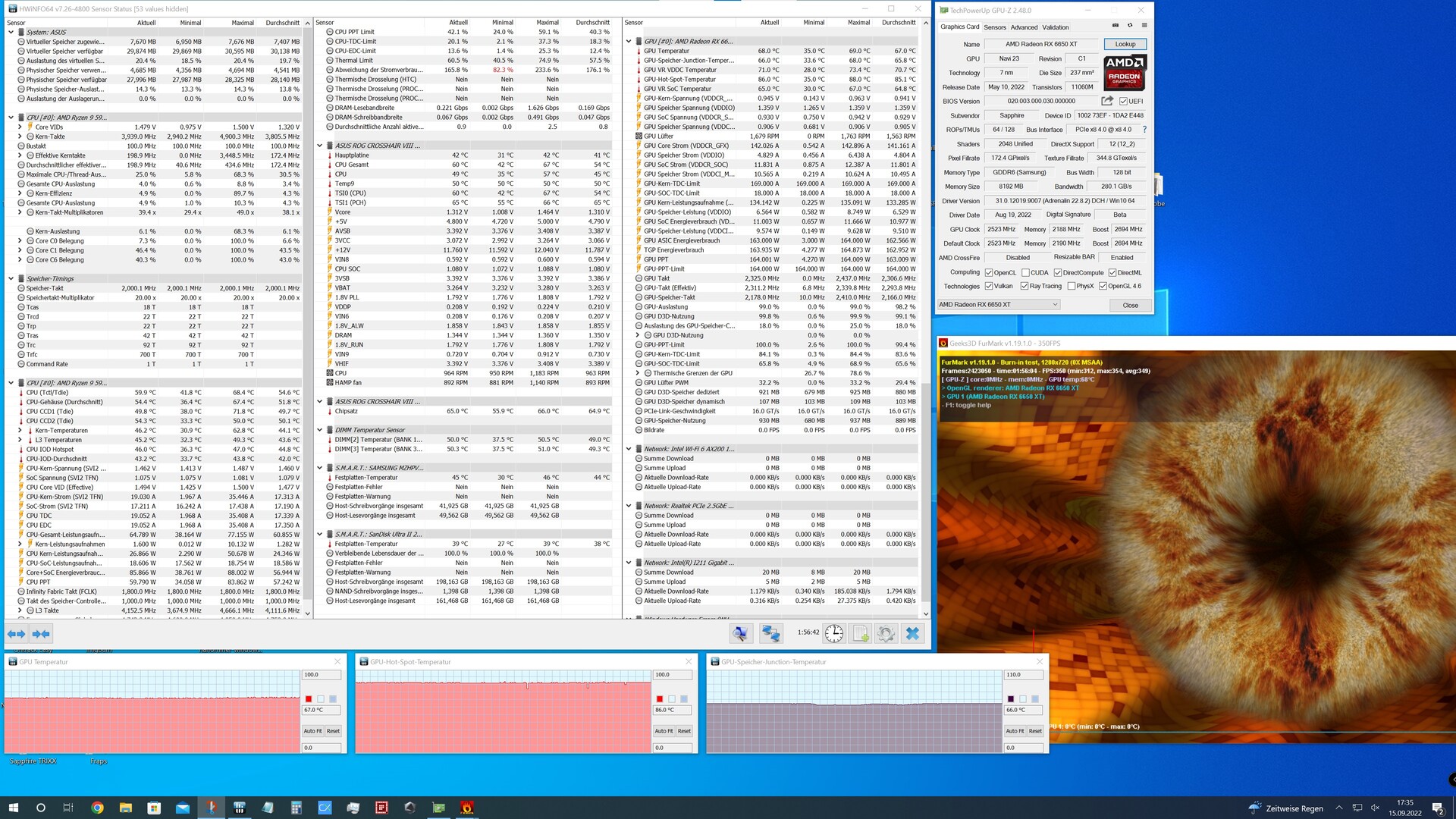Click Auto Fit in GPU Temperatur graph
The height and width of the screenshot is (819, 1456).
point(312,731)
